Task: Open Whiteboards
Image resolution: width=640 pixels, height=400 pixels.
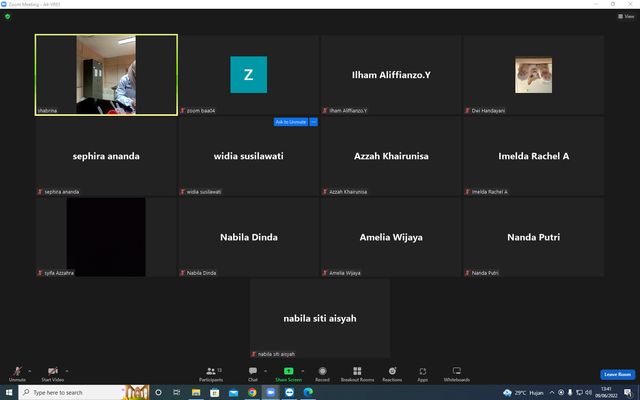Action: 456,374
